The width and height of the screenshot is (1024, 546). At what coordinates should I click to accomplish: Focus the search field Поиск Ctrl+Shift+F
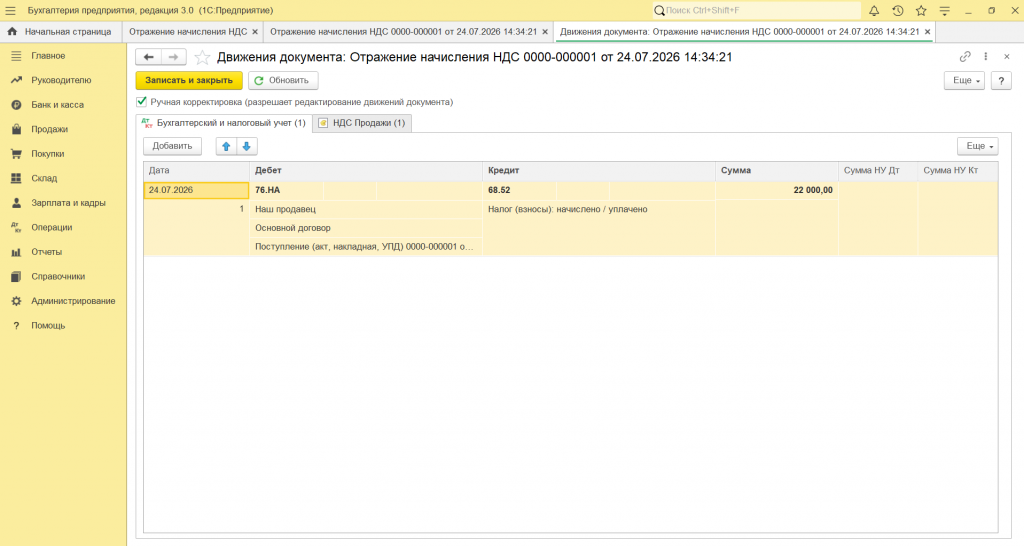(x=758, y=10)
